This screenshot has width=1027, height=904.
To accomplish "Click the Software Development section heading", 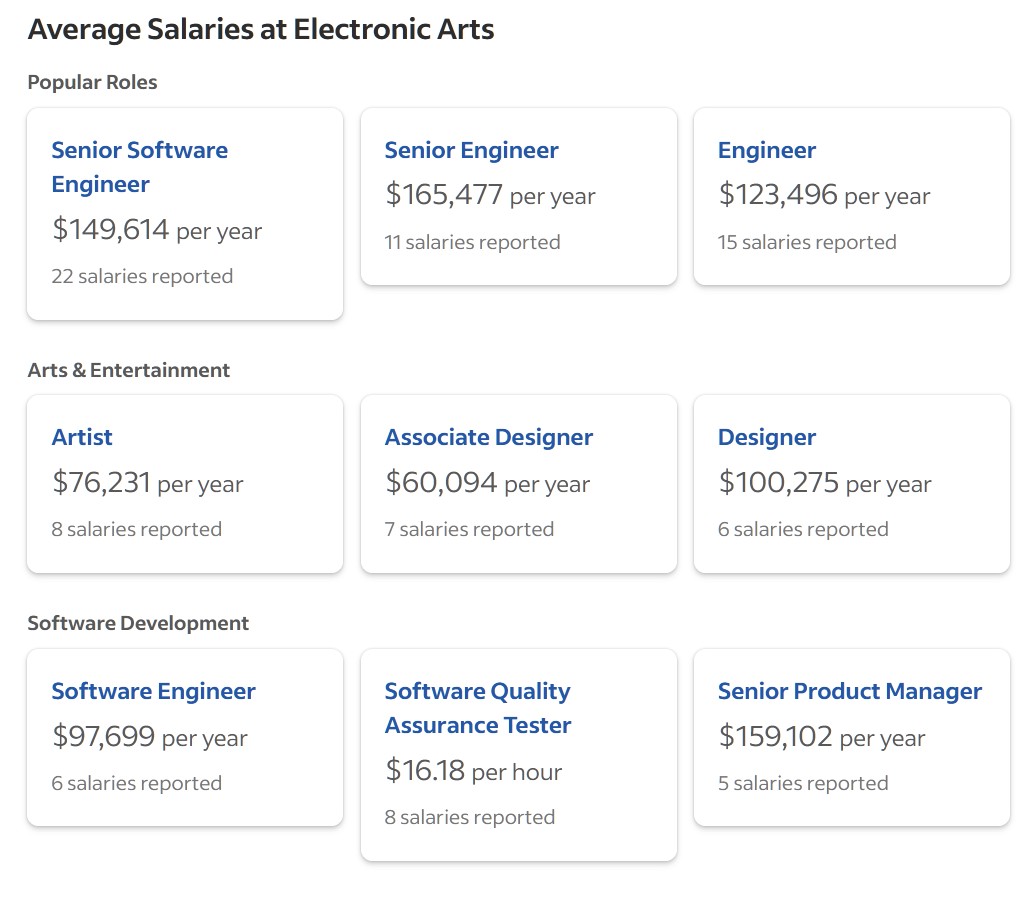I will 138,623.
